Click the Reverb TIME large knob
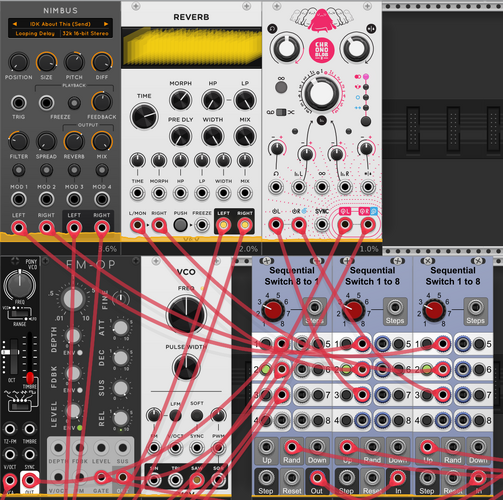This screenshot has height=500, width=503. coord(144,116)
